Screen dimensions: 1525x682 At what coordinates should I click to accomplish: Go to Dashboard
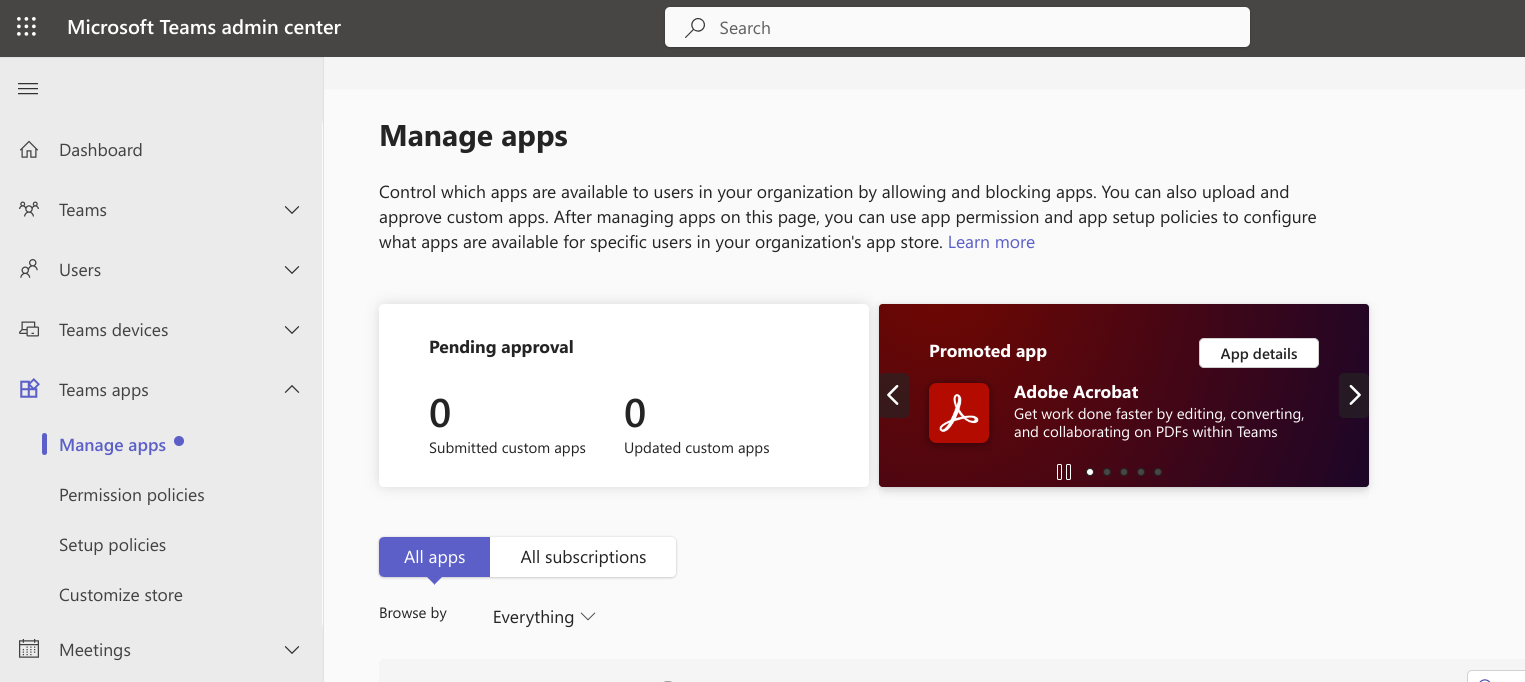point(101,150)
